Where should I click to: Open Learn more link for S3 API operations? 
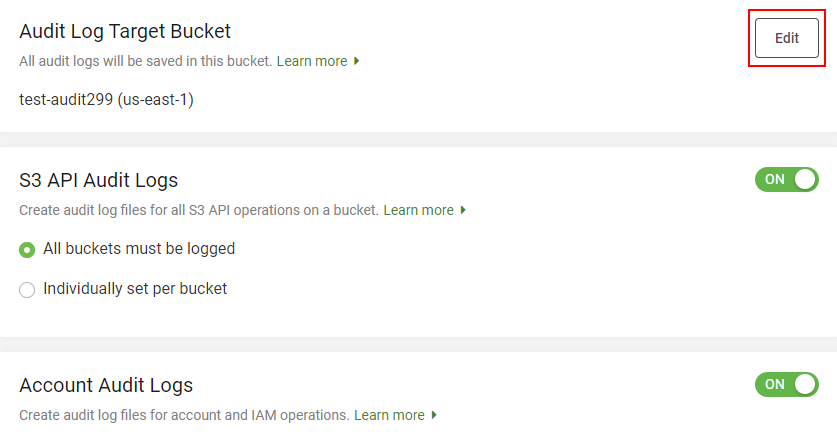418,210
